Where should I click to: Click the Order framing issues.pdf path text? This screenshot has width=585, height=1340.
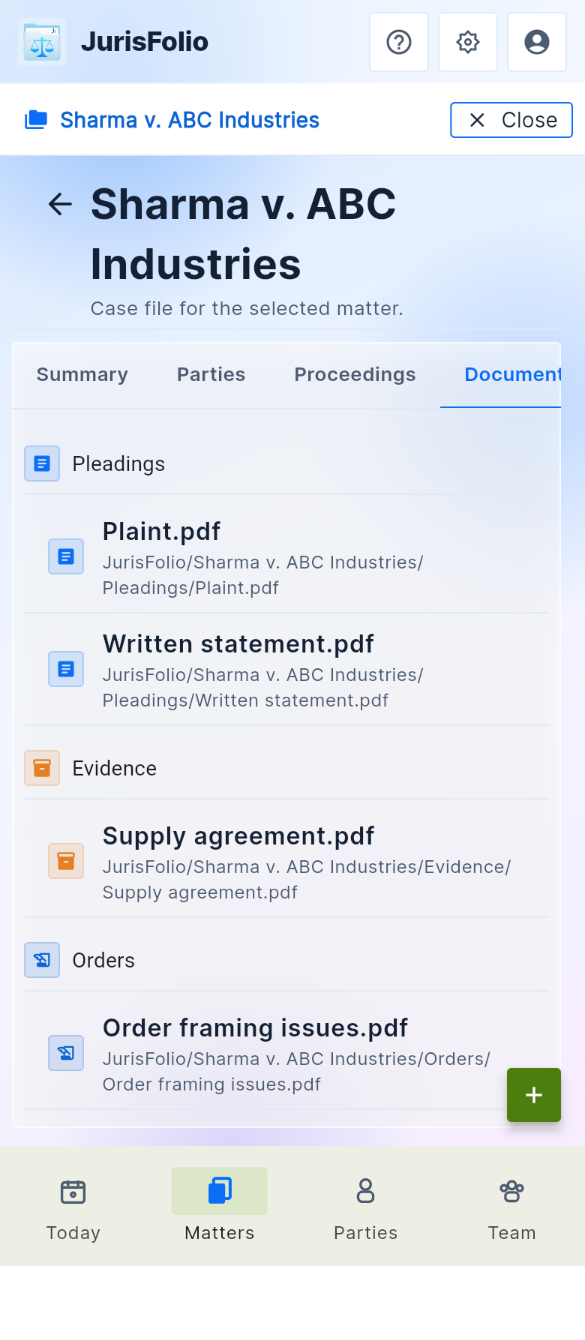[x=297, y=1071]
